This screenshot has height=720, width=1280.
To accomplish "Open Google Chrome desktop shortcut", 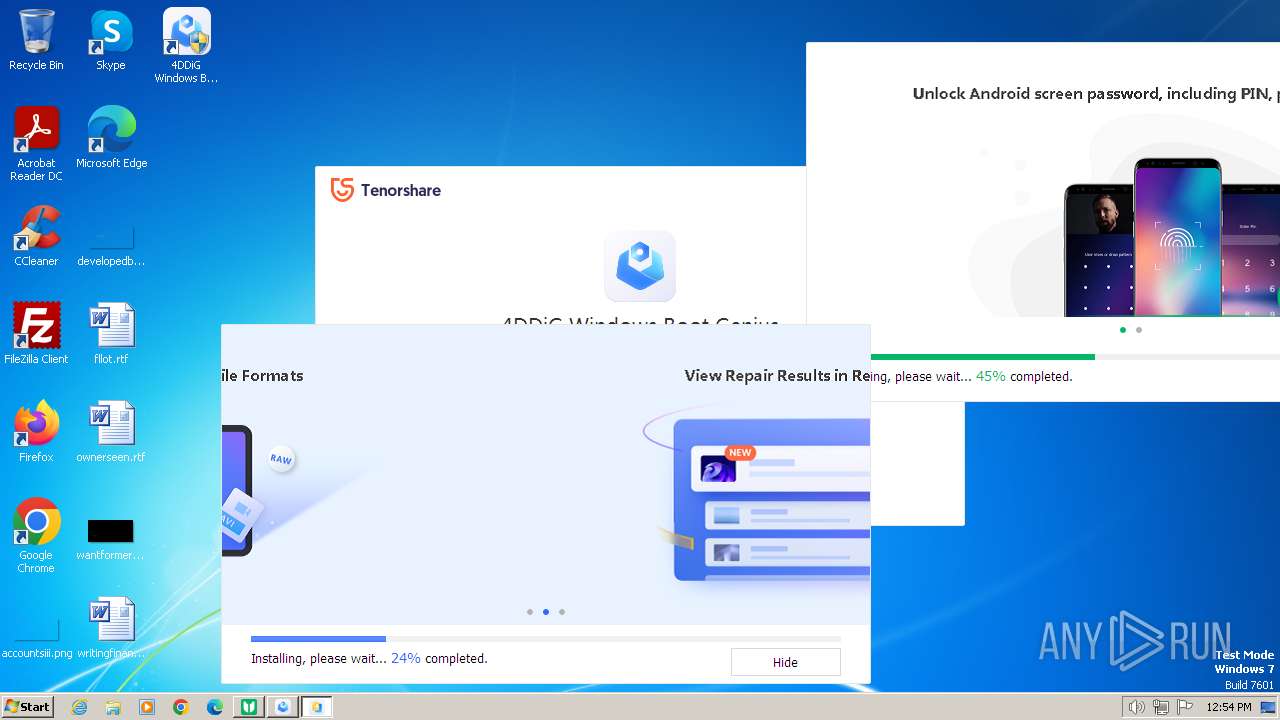I will tap(36, 536).
